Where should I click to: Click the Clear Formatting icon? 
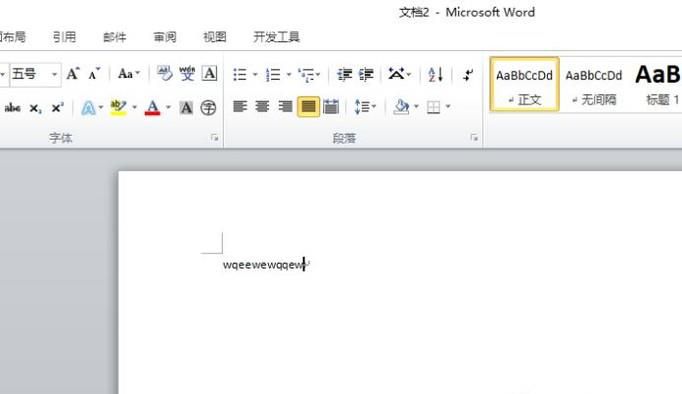(x=164, y=74)
